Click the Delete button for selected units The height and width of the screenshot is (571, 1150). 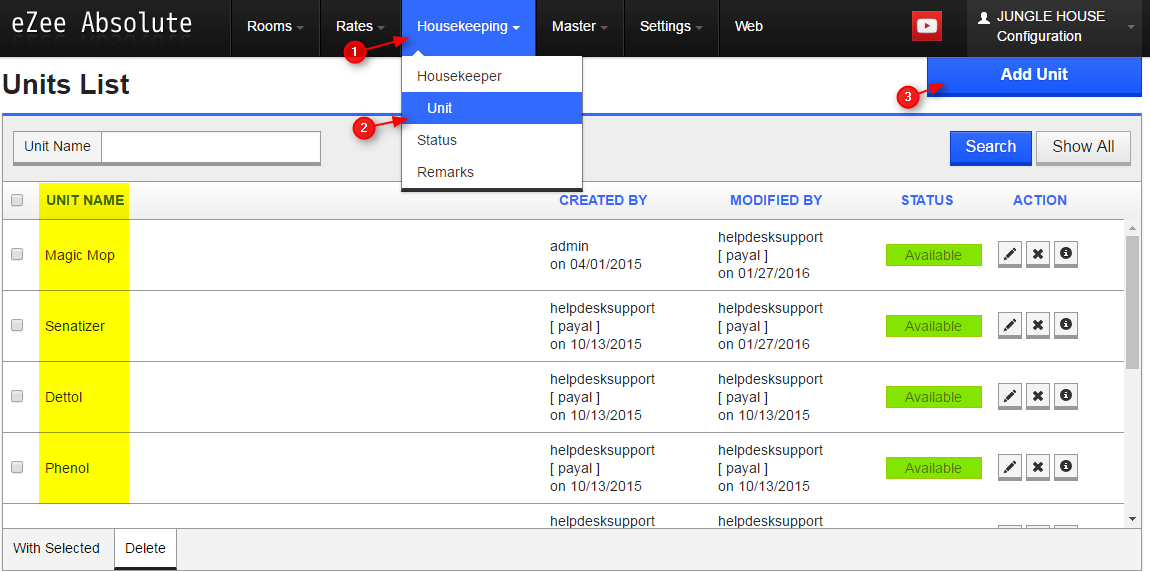point(145,548)
